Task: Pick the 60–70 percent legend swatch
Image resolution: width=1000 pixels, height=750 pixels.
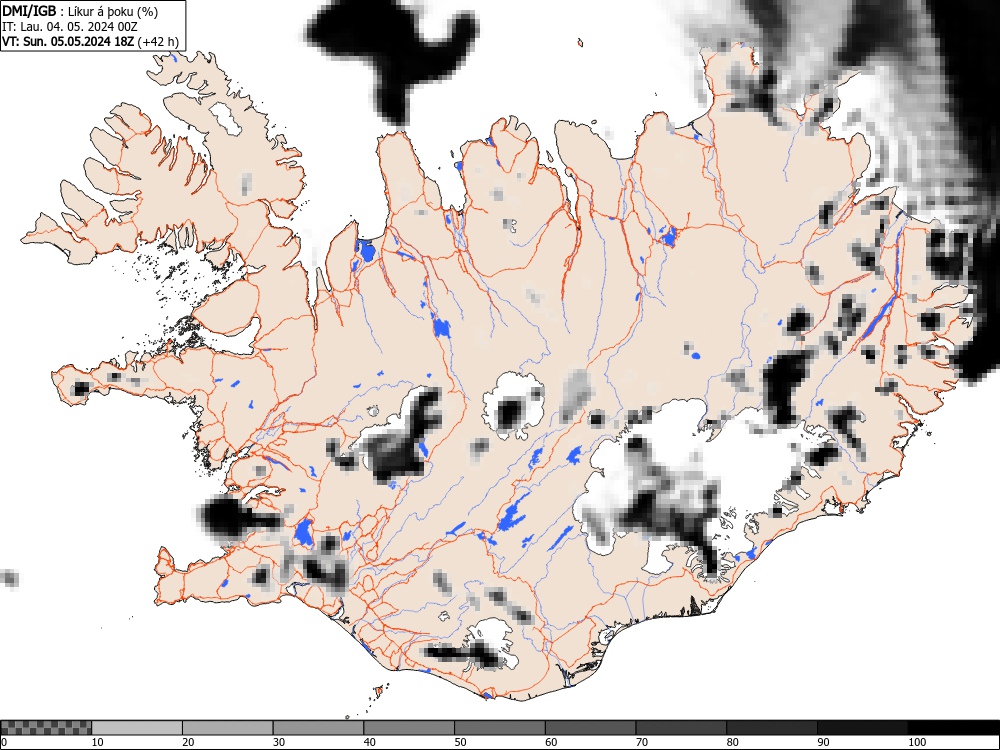Action: [590, 728]
